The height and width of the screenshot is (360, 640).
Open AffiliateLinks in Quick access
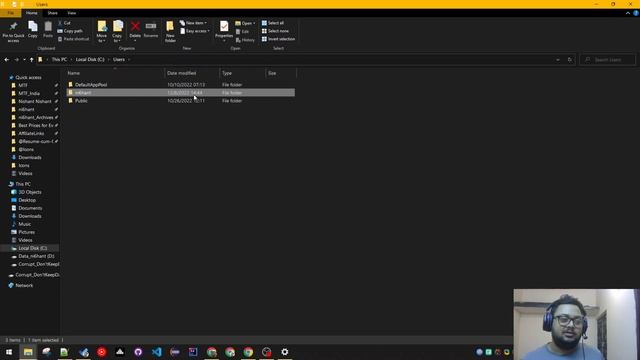(x=31, y=133)
